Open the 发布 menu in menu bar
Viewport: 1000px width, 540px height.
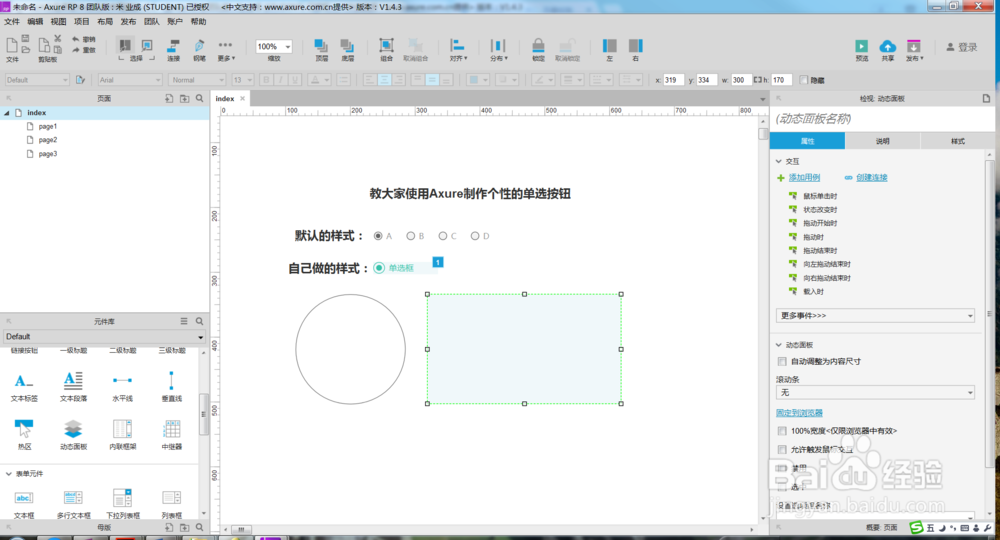click(x=128, y=22)
